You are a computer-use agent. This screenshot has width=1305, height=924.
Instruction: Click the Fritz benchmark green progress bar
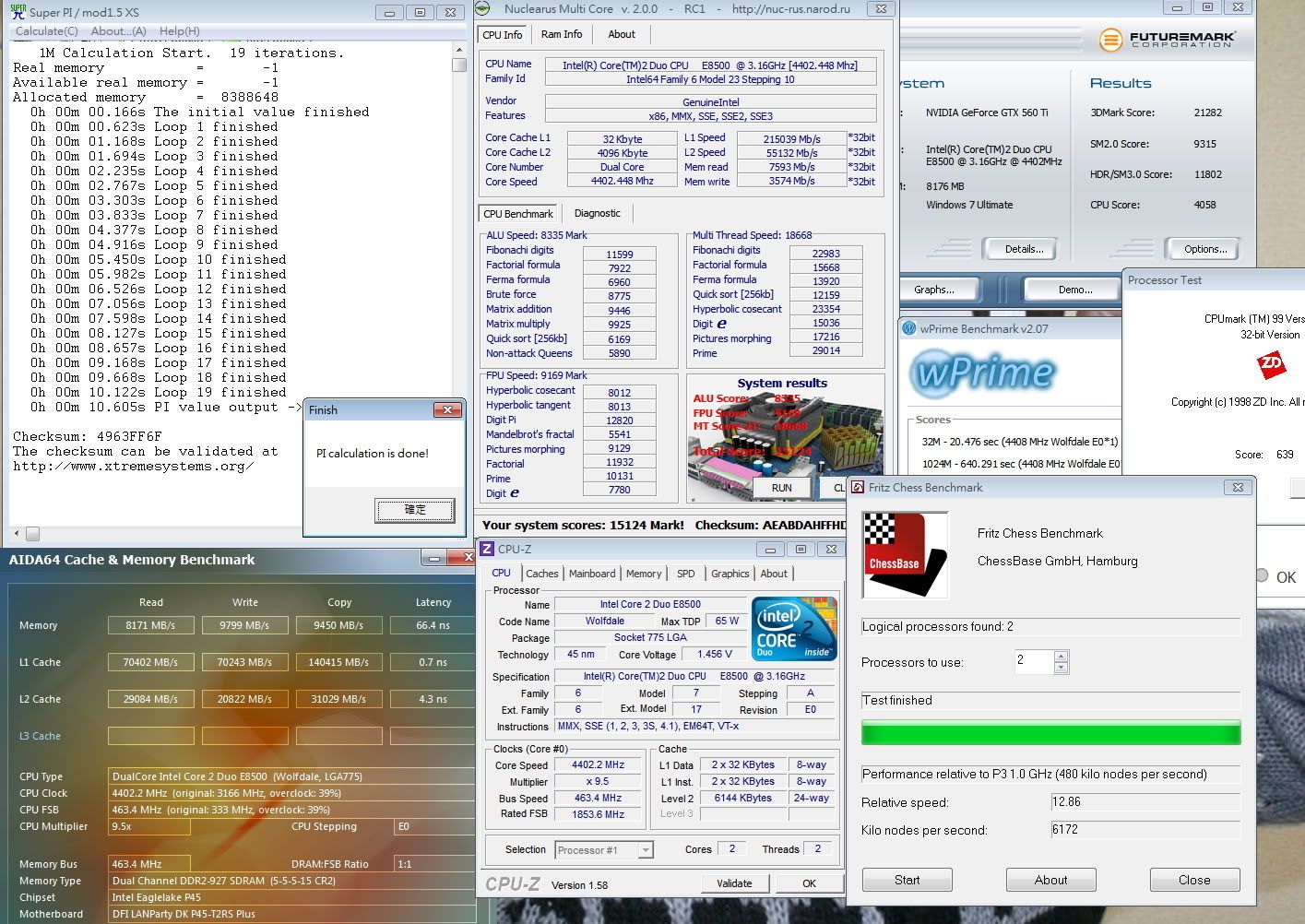[x=1050, y=733]
